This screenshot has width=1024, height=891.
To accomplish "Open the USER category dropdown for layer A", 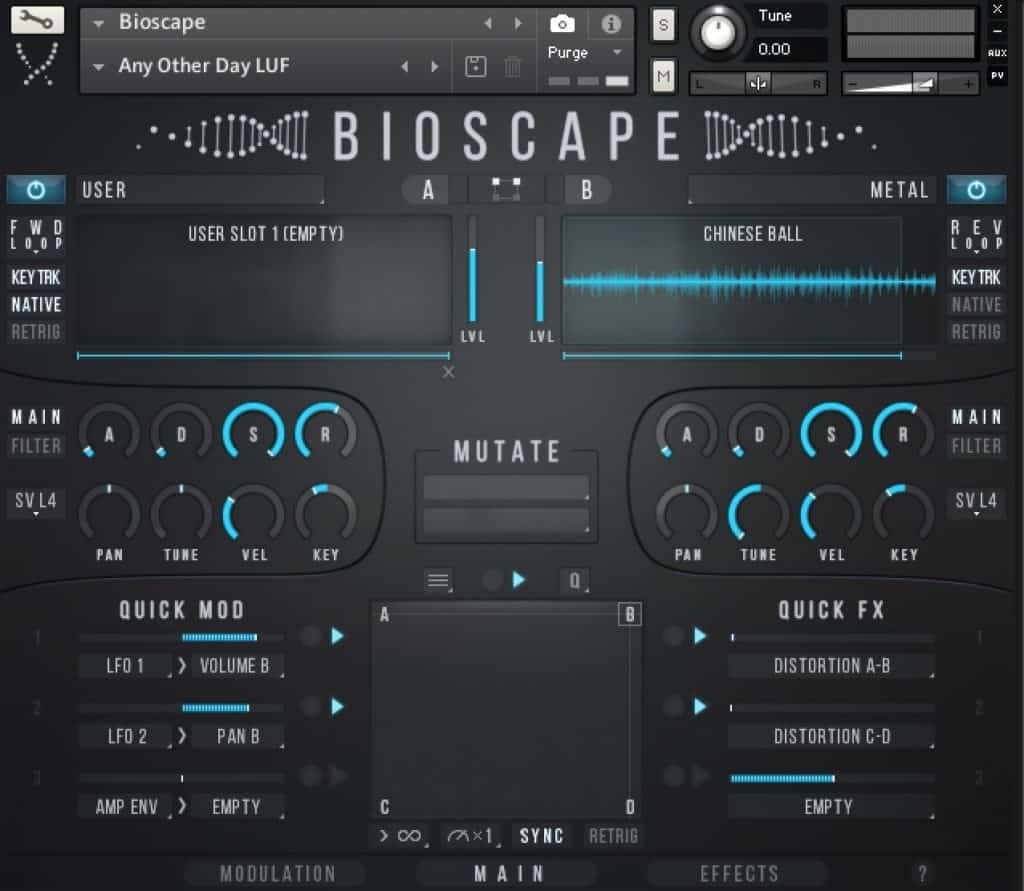I will coord(200,190).
